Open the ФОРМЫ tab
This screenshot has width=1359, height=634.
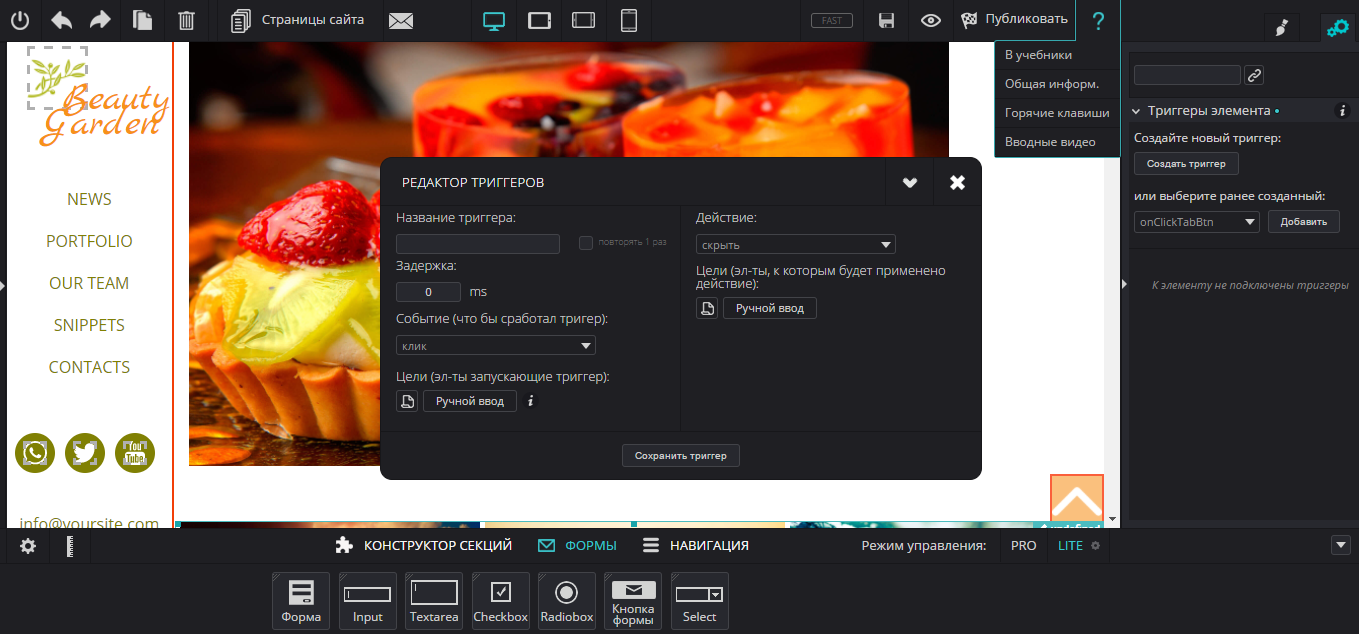click(577, 546)
